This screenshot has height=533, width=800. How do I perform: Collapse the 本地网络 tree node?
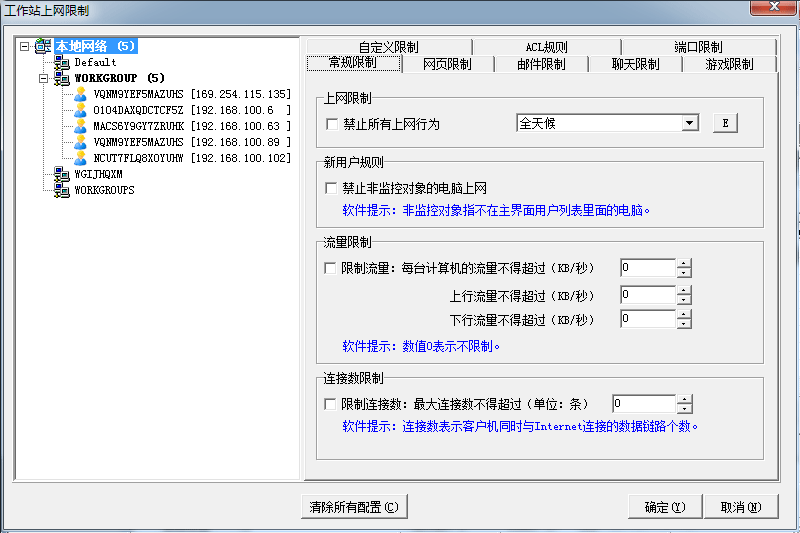coord(24,46)
